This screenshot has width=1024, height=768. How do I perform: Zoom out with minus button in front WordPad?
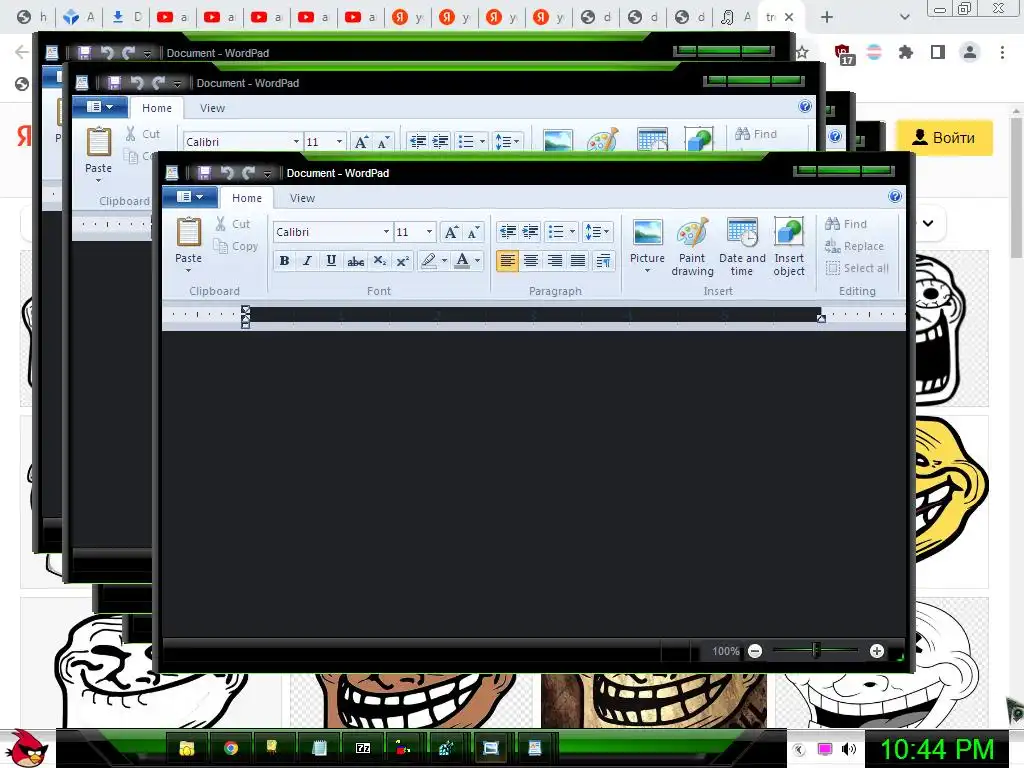point(755,651)
